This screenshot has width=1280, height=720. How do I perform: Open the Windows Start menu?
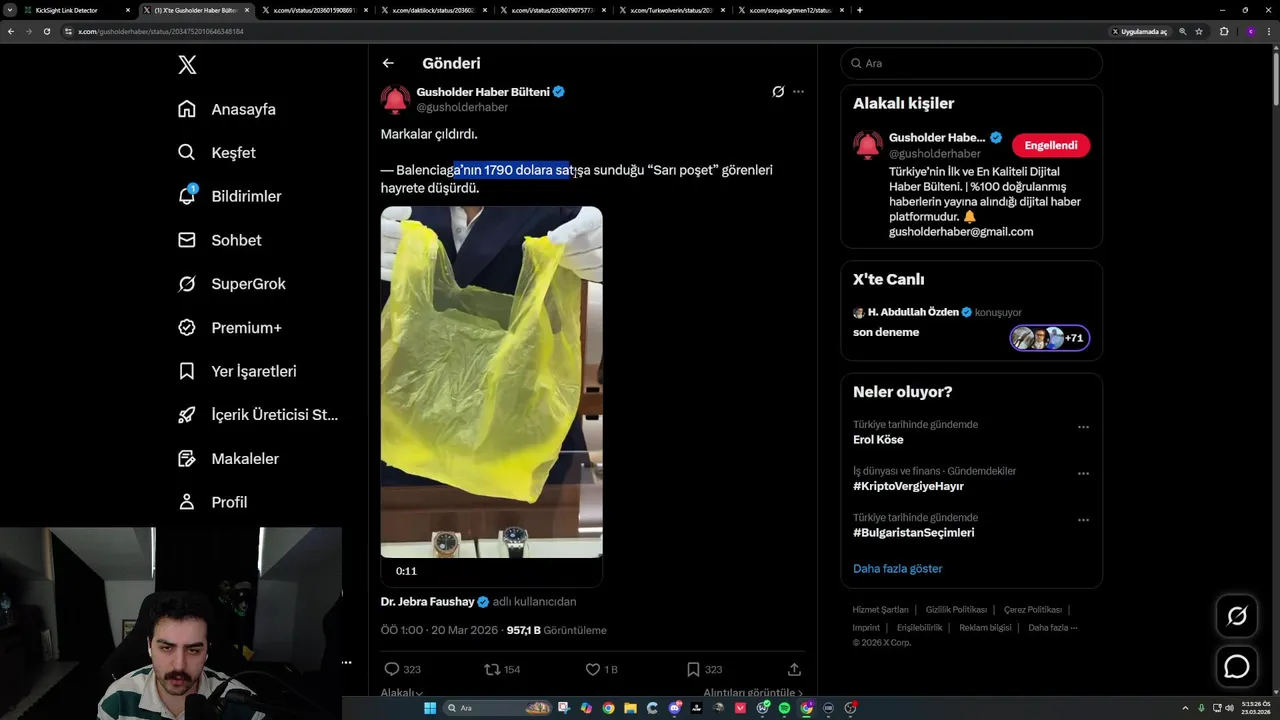[430, 708]
